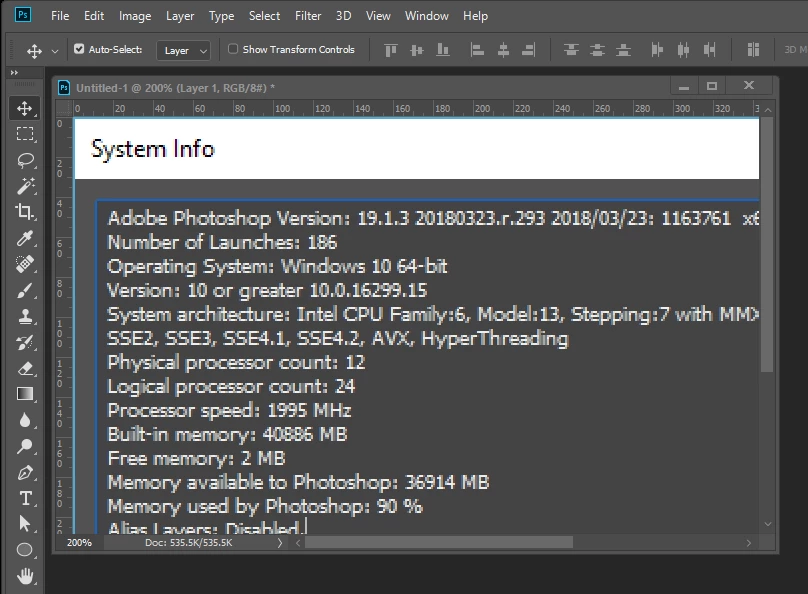Select the Pen tool
The image size is (808, 594).
click(24, 472)
